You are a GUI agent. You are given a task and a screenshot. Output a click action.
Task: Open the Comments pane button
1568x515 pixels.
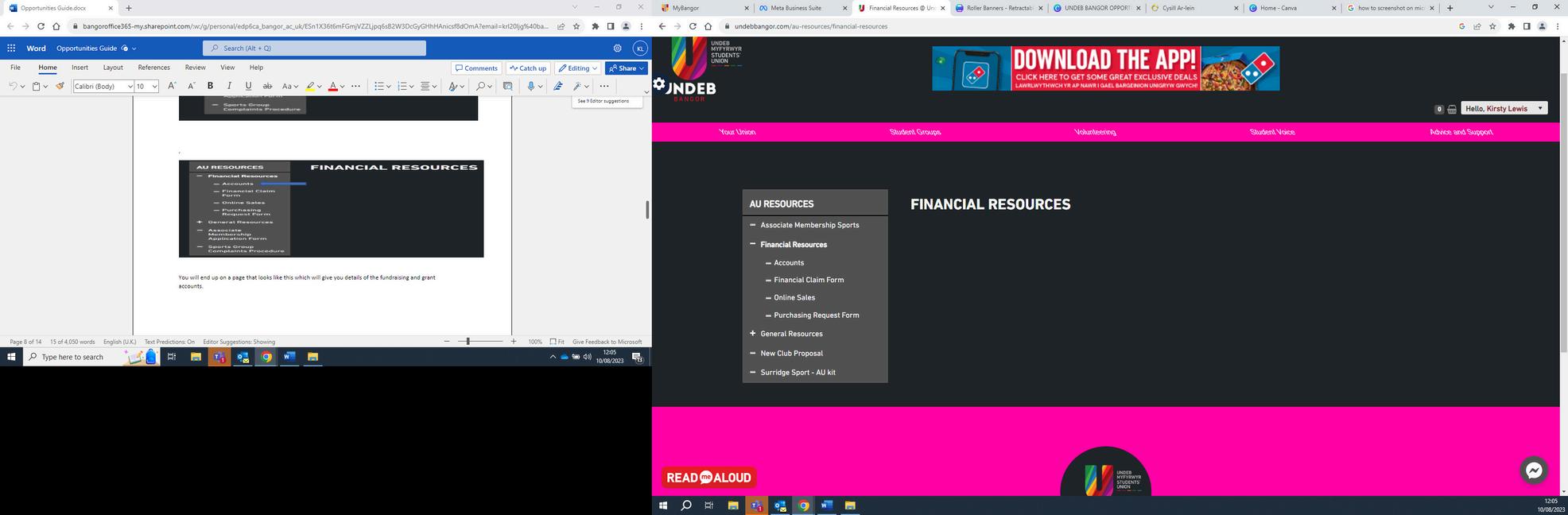point(476,68)
